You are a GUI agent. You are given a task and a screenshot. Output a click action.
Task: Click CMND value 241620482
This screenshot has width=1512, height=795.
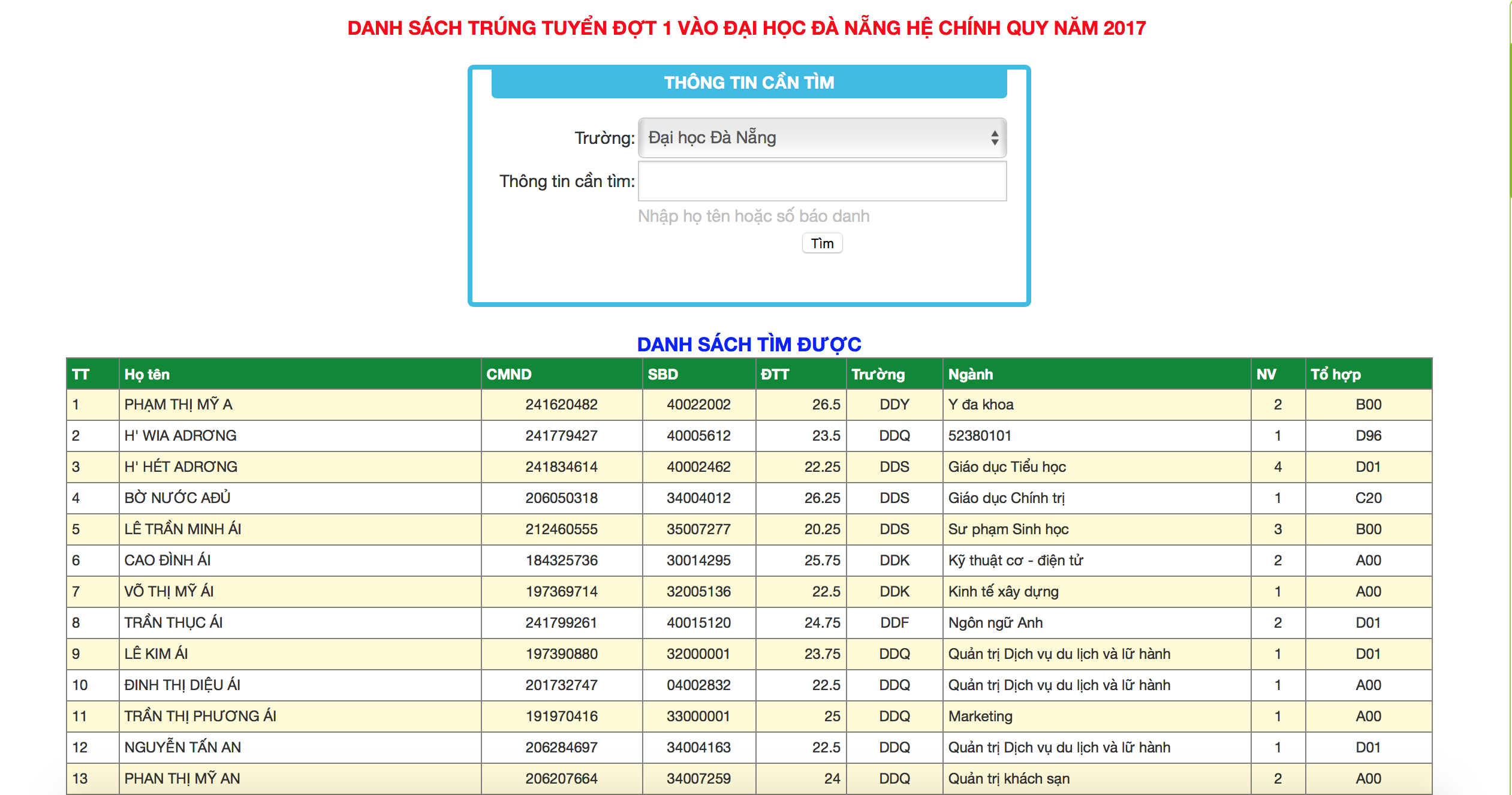click(562, 405)
